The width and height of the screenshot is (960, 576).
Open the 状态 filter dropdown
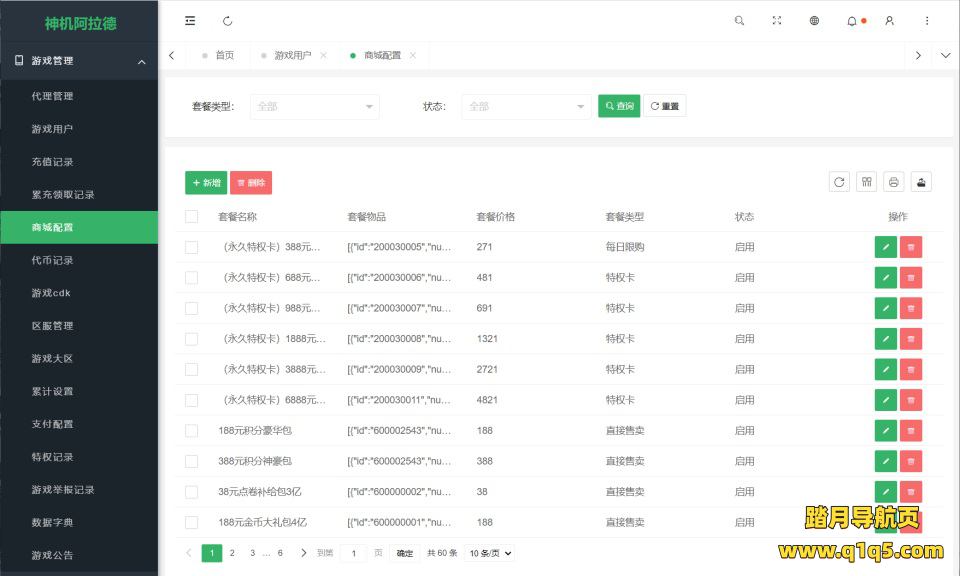coord(526,106)
